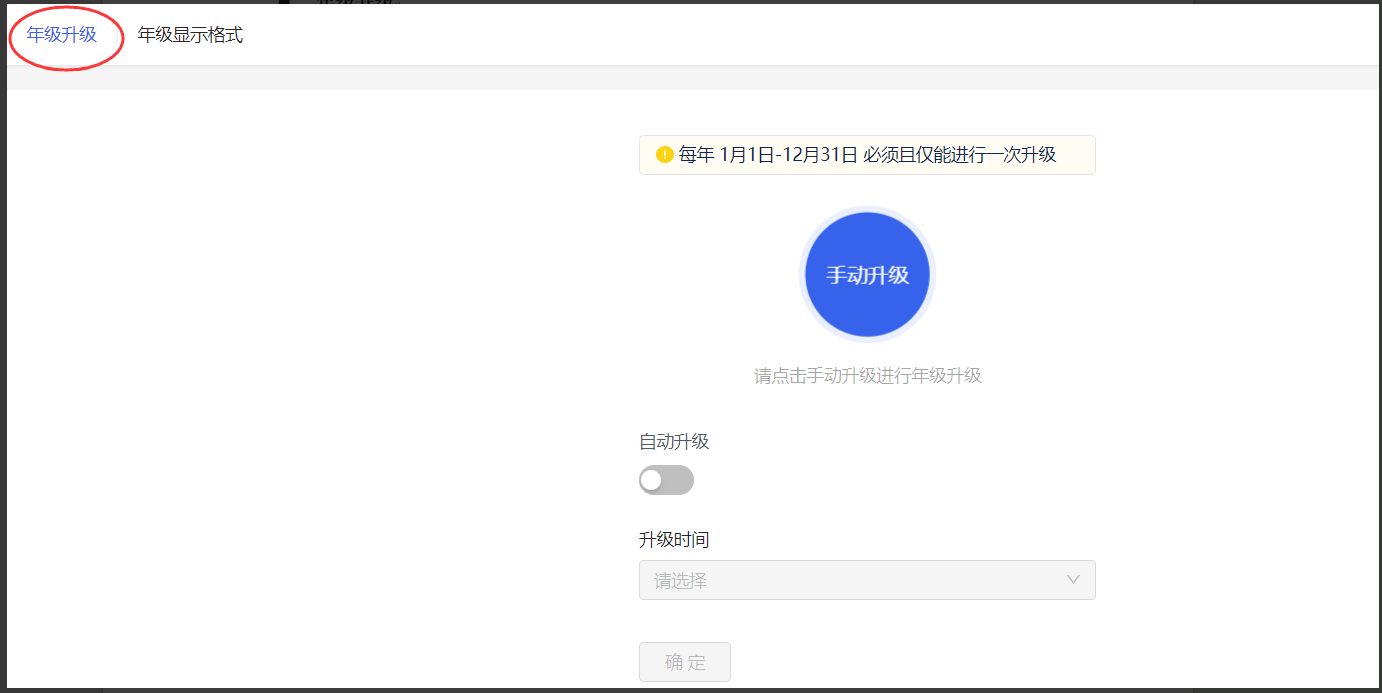Click the 确定 button
Viewport: 1382px width, 693px height.
(685, 662)
